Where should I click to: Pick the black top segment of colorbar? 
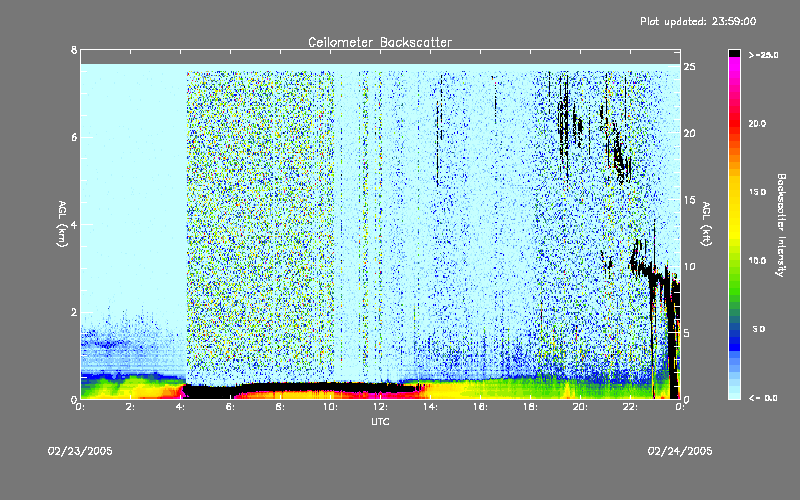click(x=734, y=53)
